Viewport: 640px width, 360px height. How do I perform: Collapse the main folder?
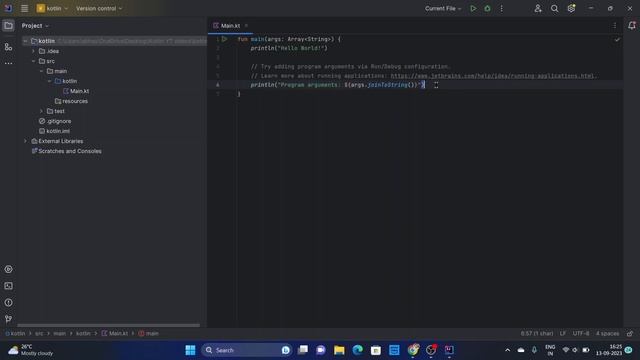tap(41, 71)
